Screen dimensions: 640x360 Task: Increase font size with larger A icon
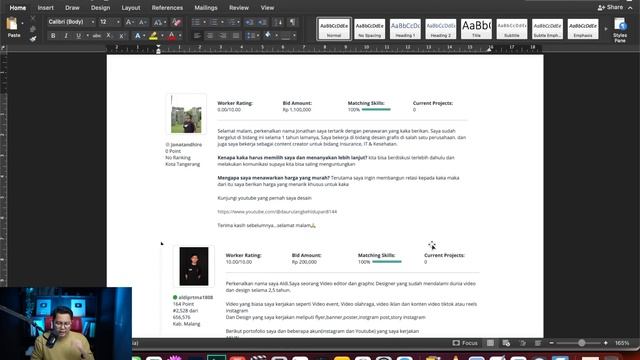(129, 22)
